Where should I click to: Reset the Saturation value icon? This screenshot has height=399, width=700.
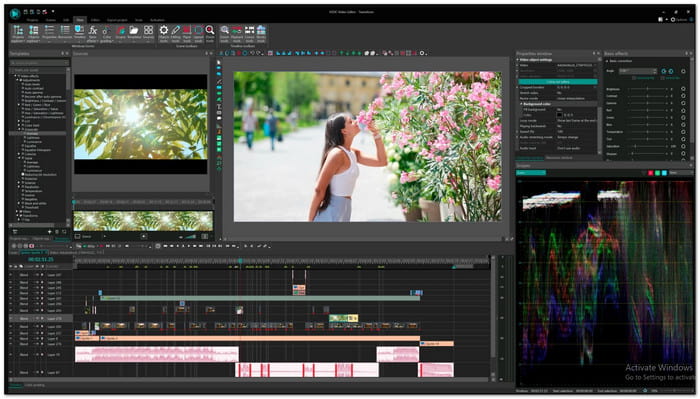[x=683, y=146]
